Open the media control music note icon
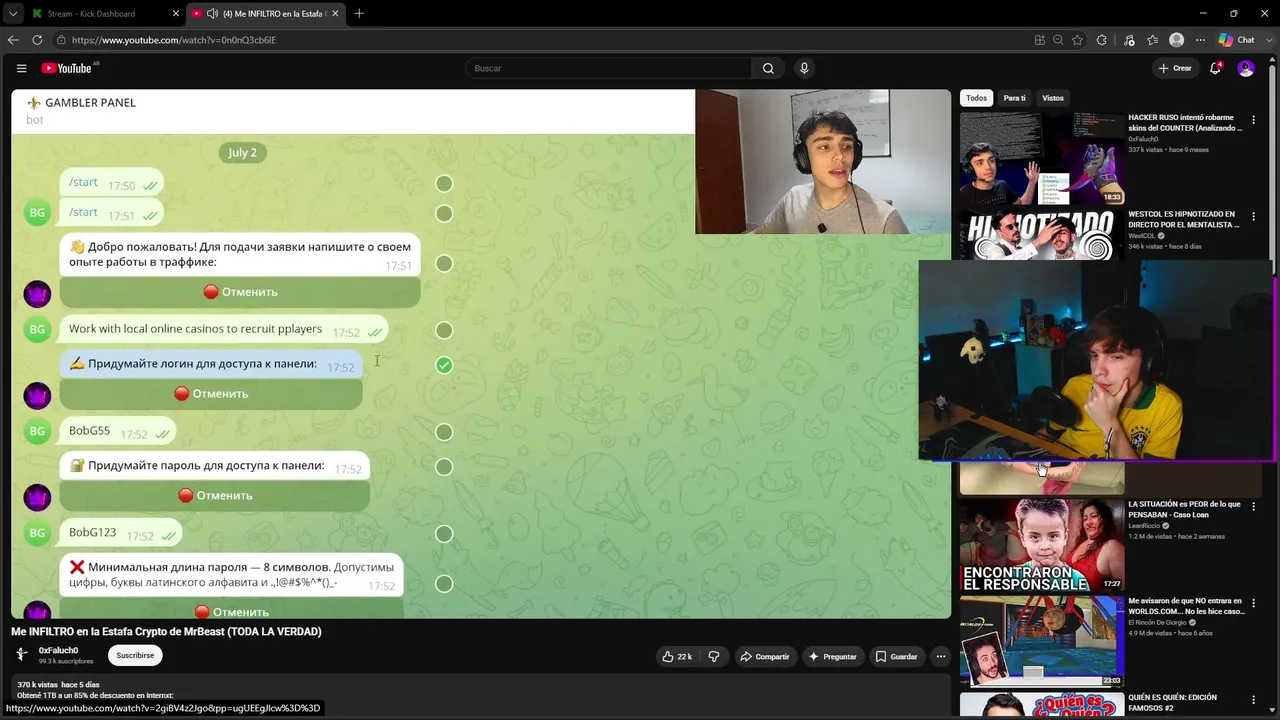 pyautogui.click(x=1129, y=40)
